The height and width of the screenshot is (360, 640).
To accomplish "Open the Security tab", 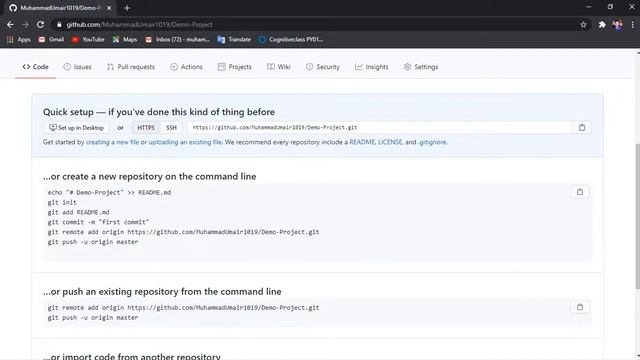I will coord(322,67).
